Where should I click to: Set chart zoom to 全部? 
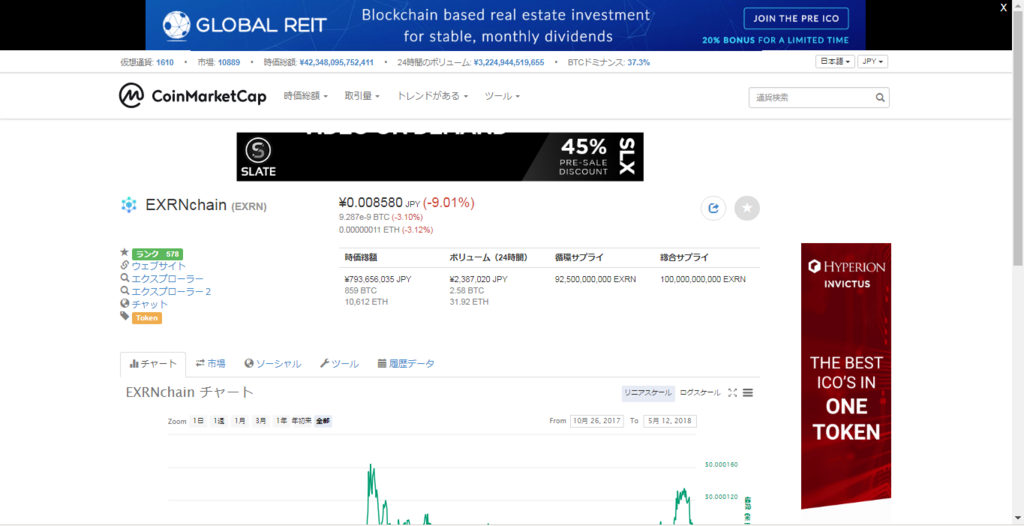pyautogui.click(x=323, y=421)
